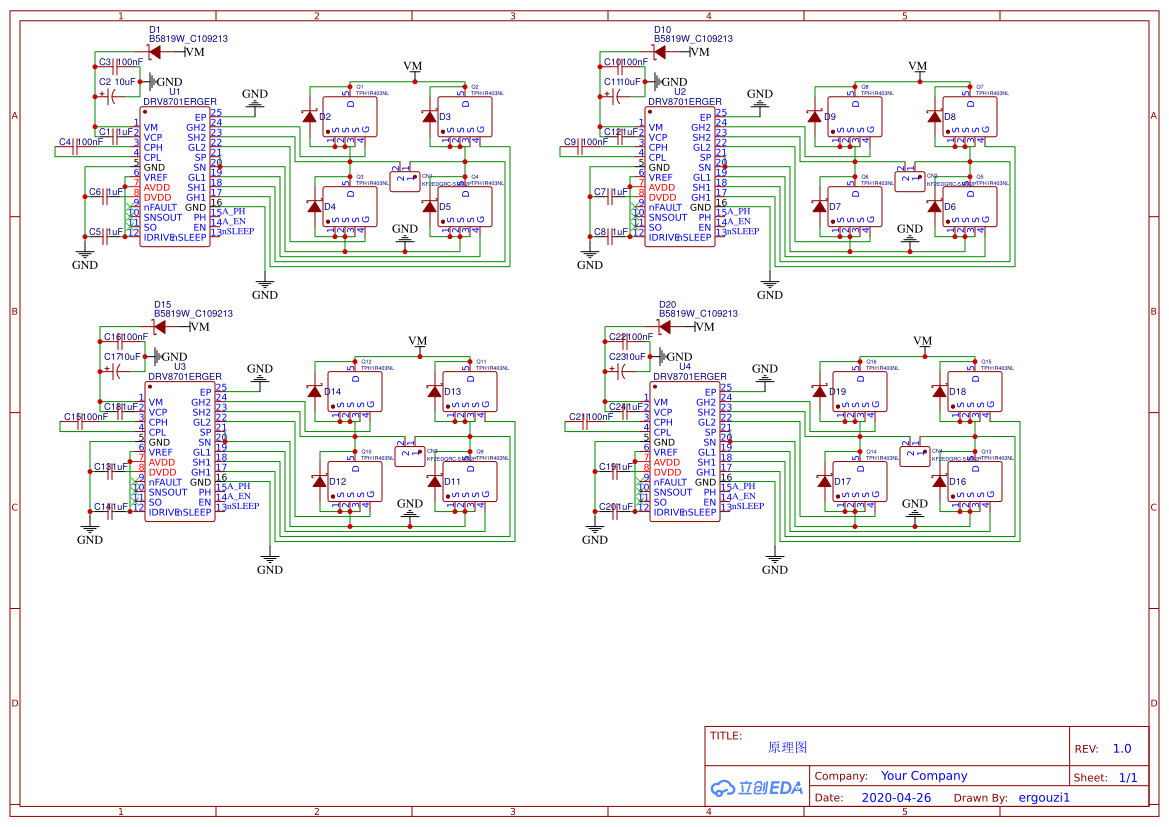The height and width of the screenshot is (827, 1169).
Task: Click the 立创EDA logo in title block
Action: pyautogui.click(x=756, y=787)
